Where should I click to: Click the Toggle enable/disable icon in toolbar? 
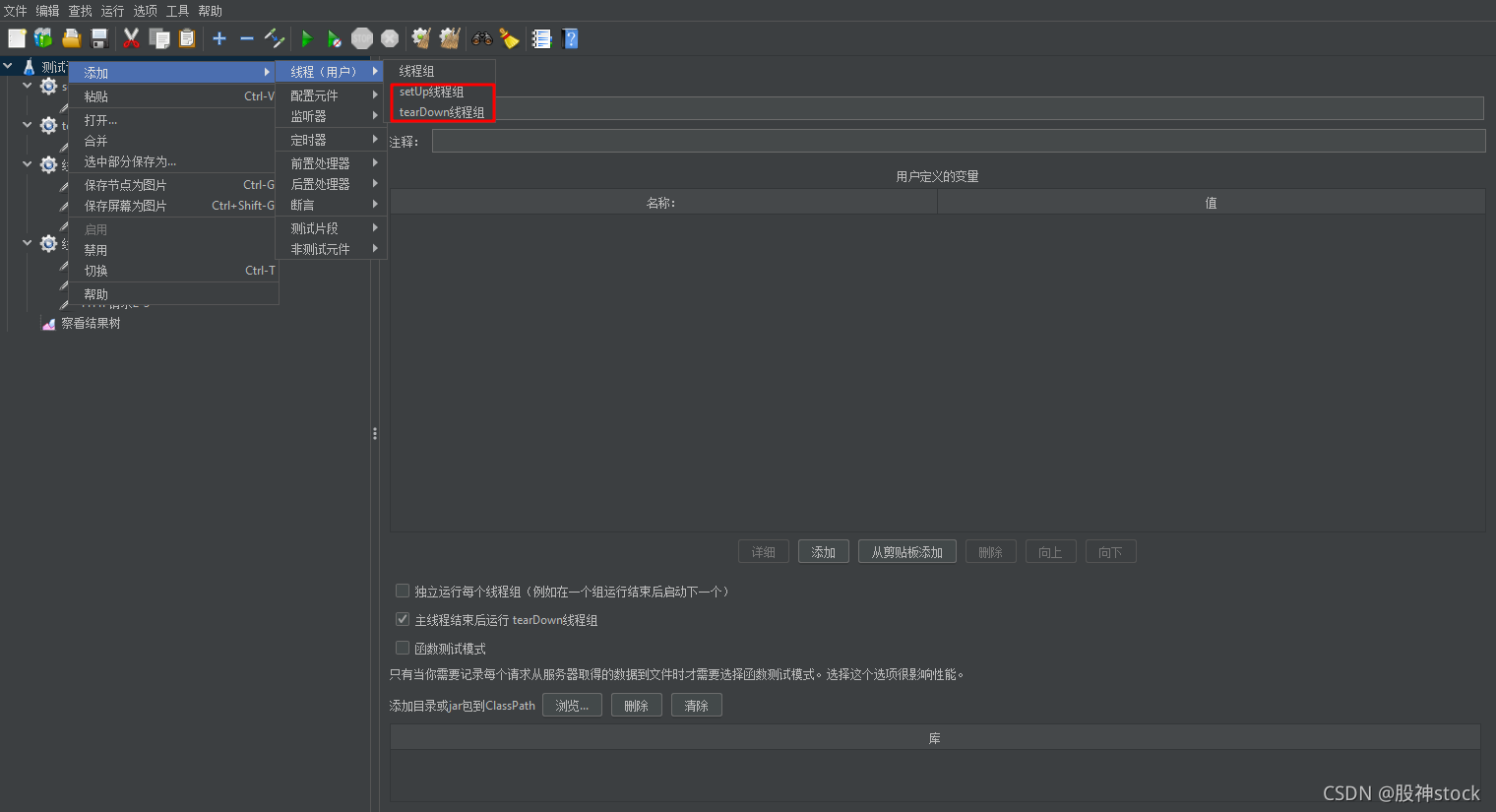[275, 38]
